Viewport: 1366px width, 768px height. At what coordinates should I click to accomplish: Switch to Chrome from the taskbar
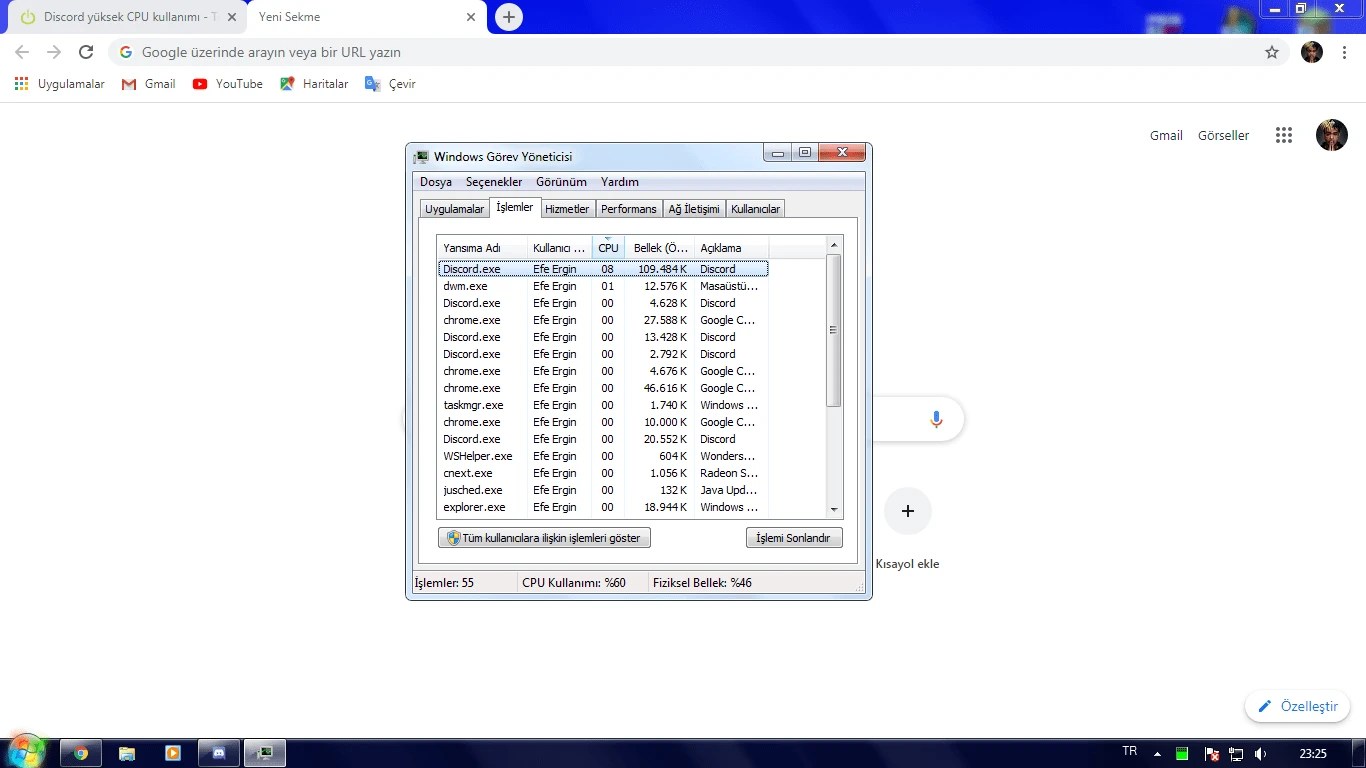(81, 753)
